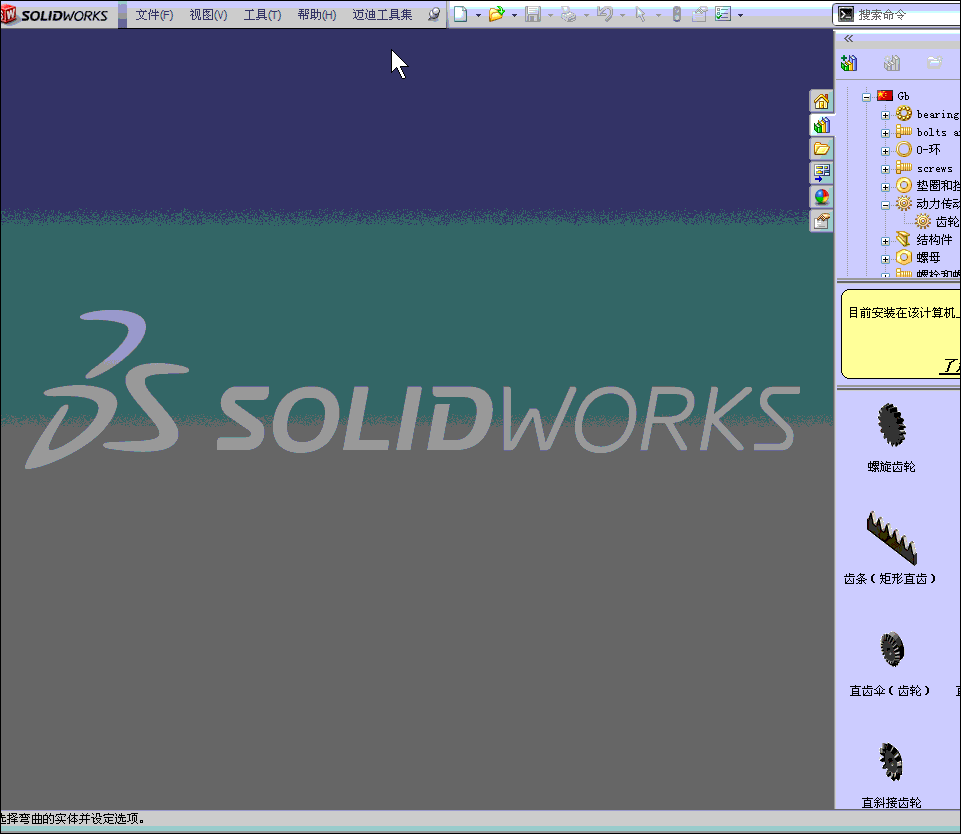Open the Undo dropdown arrow
The width and height of the screenshot is (961, 834).
tap(623, 15)
